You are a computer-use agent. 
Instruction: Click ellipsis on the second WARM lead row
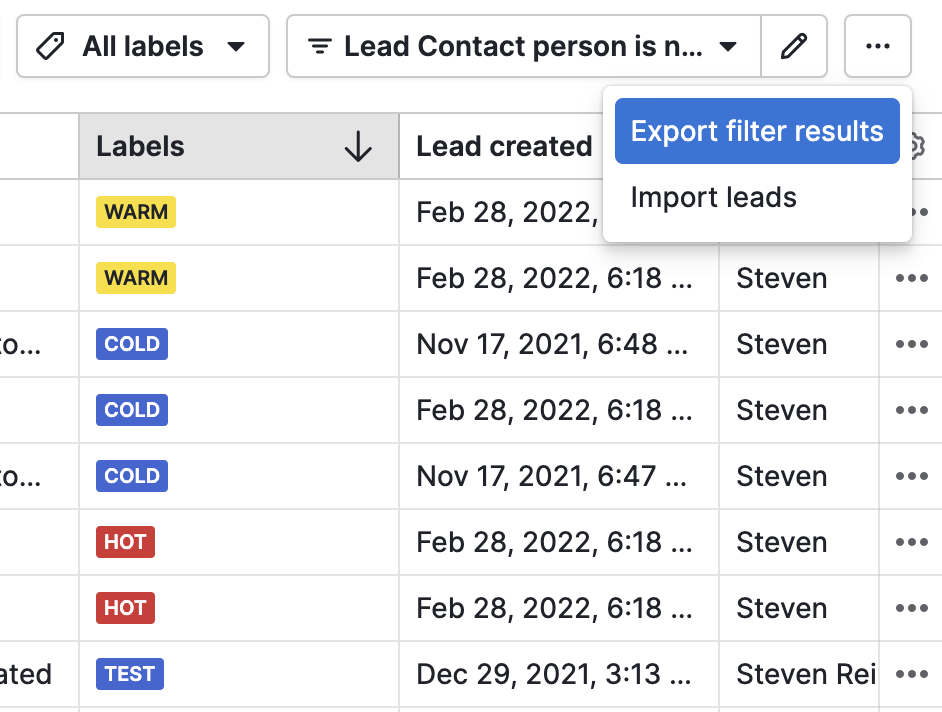(x=911, y=278)
